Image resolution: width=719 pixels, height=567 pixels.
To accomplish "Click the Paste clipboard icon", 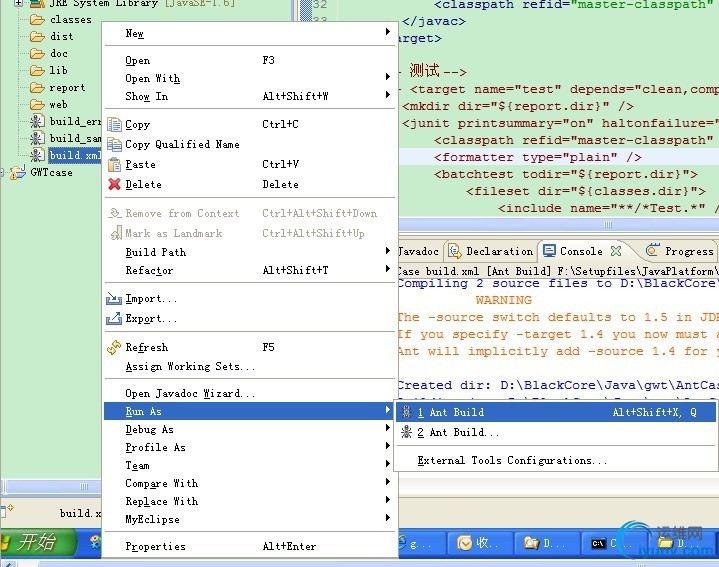I will point(114,164).
